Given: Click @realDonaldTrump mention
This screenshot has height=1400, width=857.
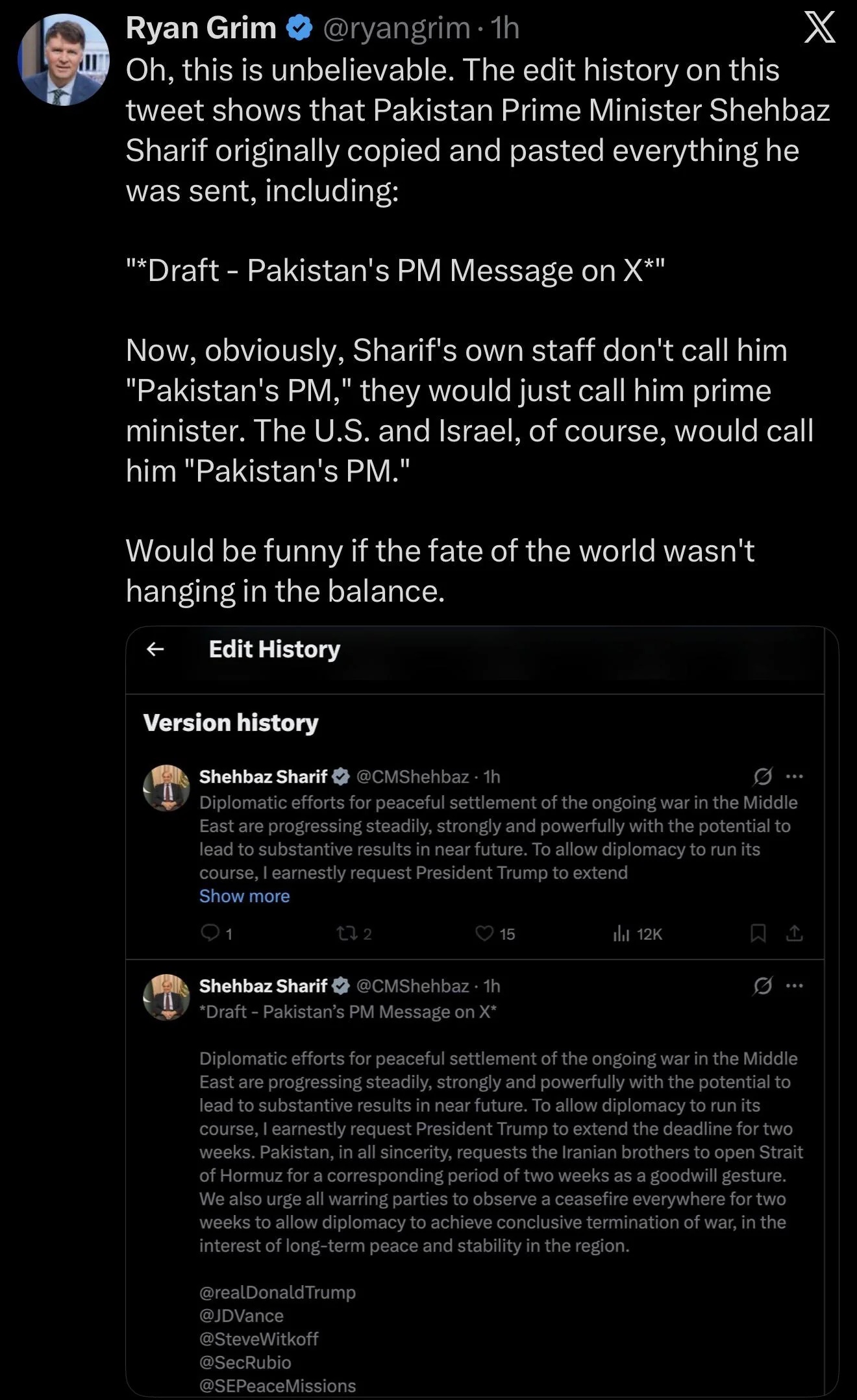Looking at the screenshot, I should (277, 1292).
